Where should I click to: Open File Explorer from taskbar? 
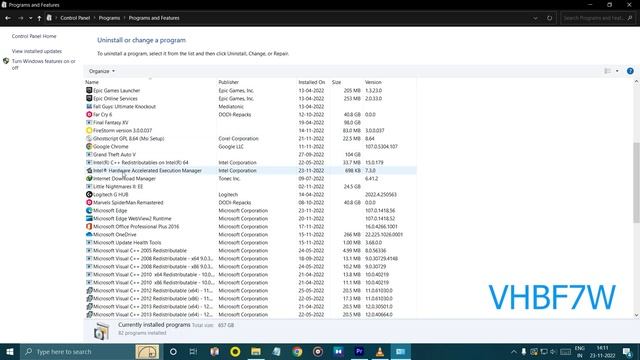[x=256, y=351]
